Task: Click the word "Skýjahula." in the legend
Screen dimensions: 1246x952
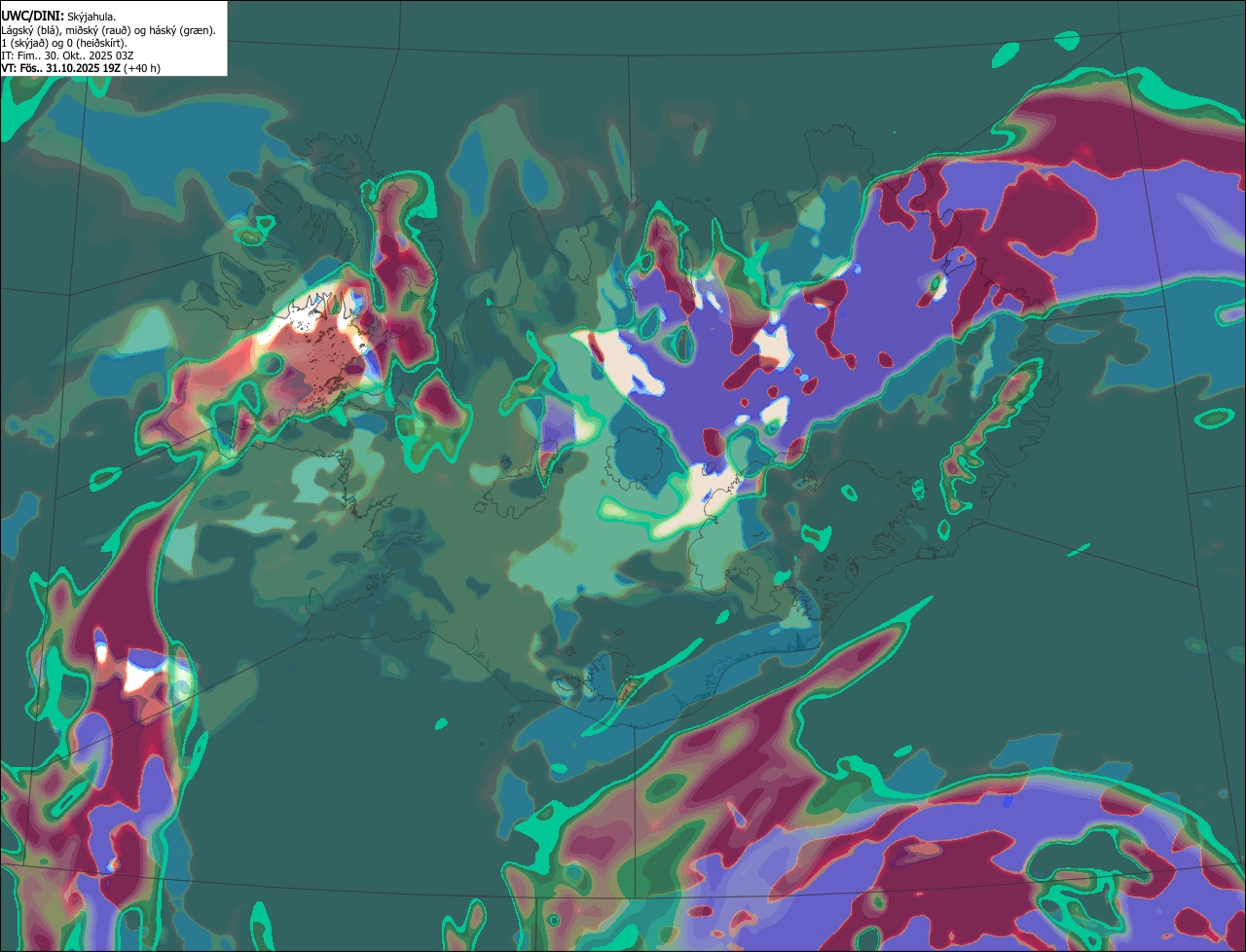Action: [x=92, y=17]
